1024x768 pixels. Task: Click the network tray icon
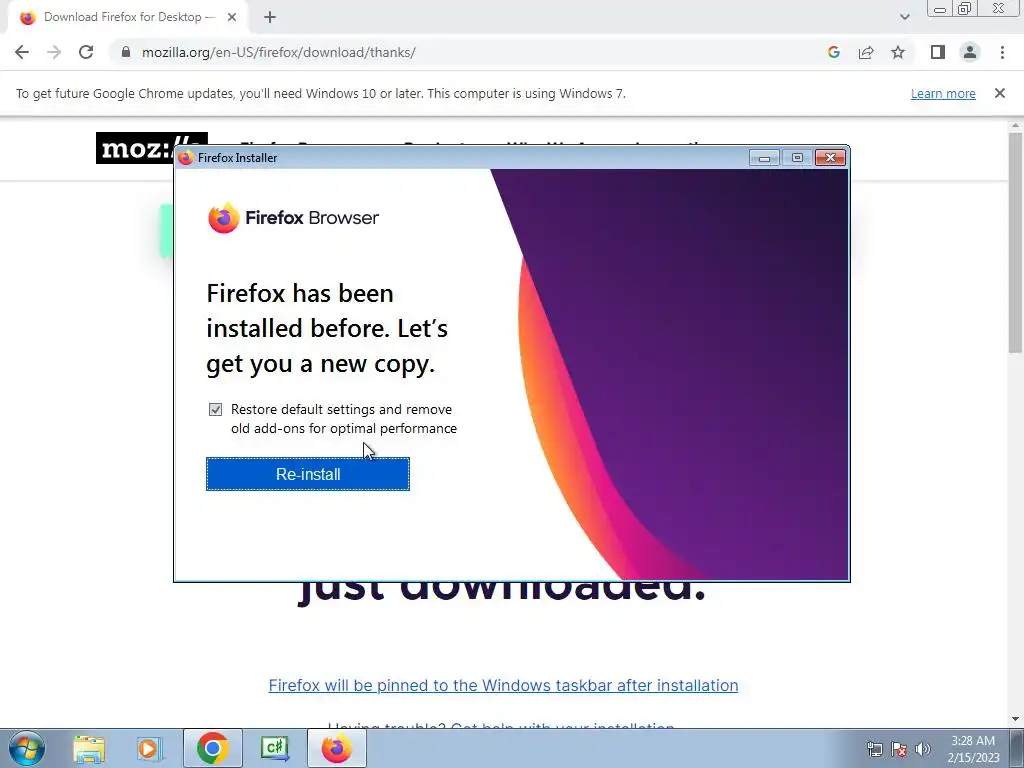point(874,749)
